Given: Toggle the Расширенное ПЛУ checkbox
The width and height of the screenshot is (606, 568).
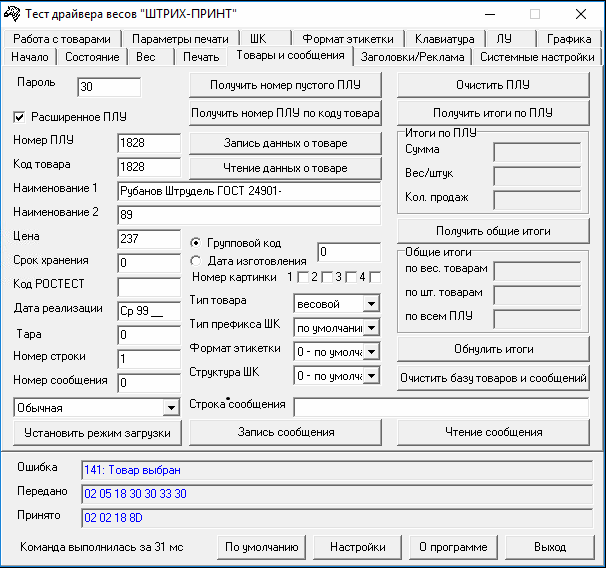Looking at the screenshot, I should pos(19,117).
